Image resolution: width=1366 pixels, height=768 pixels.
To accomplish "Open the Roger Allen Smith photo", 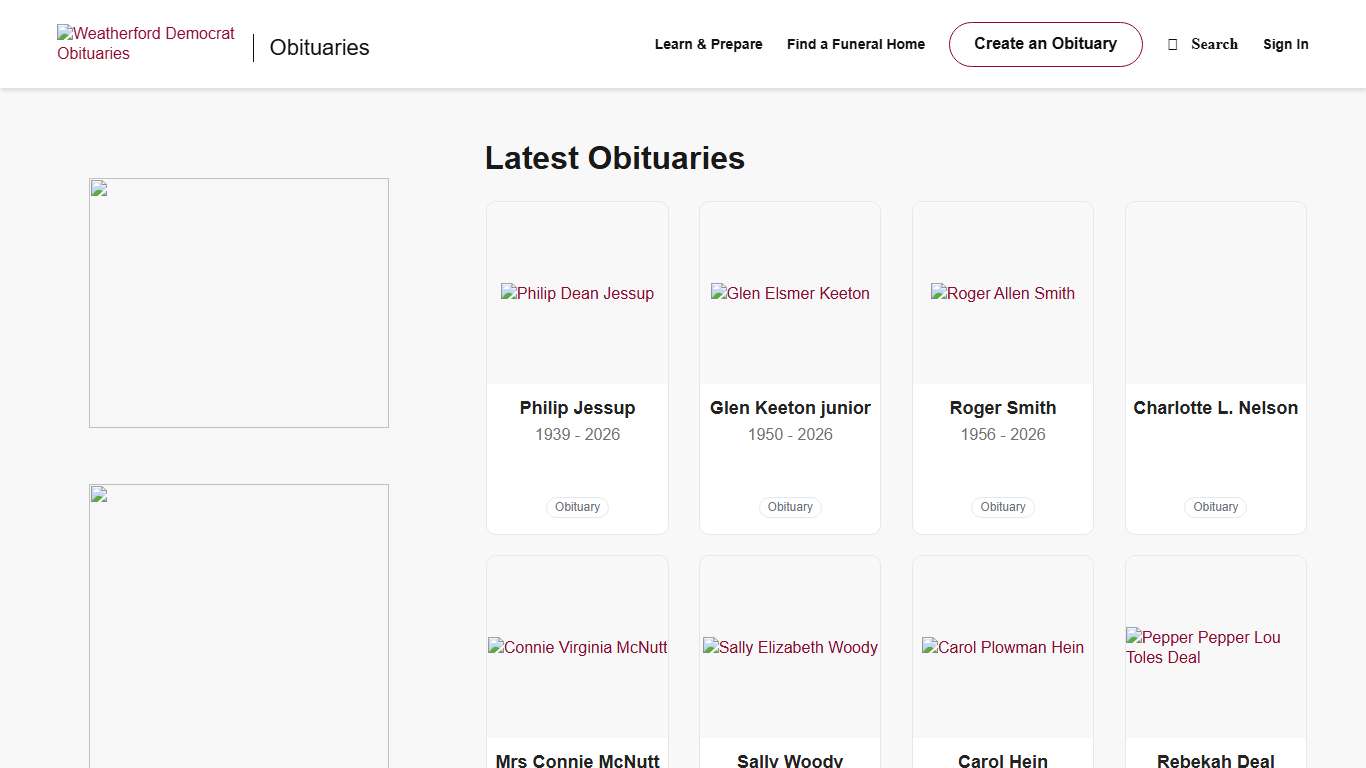I will click(x=1002, y=293).
